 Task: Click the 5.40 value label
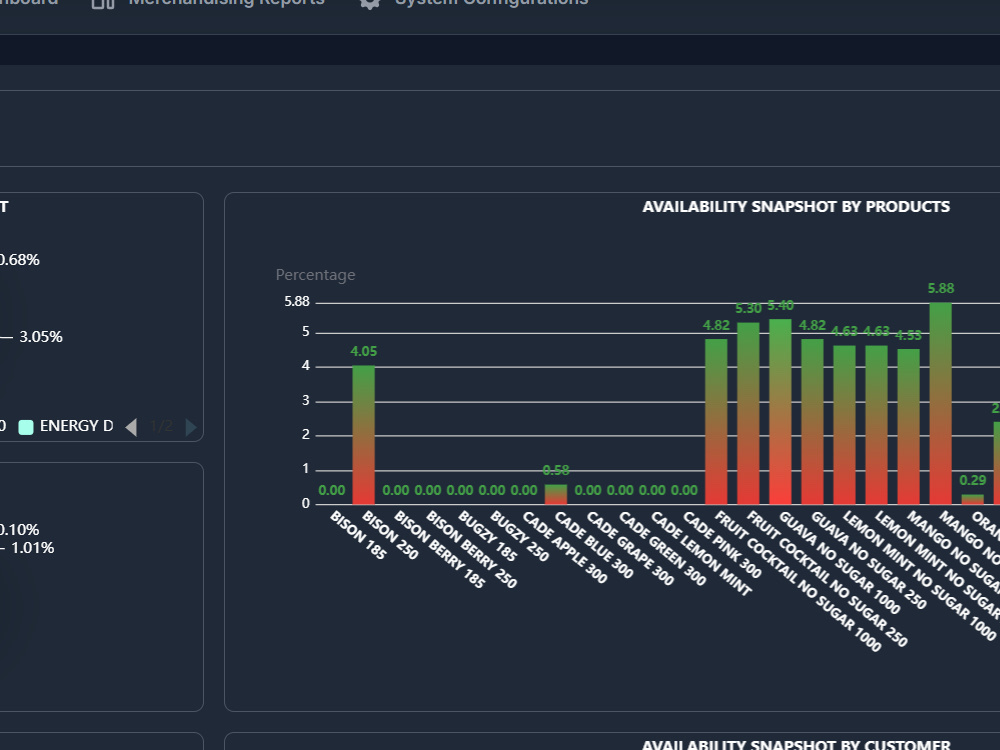click(x=780, y=305)
